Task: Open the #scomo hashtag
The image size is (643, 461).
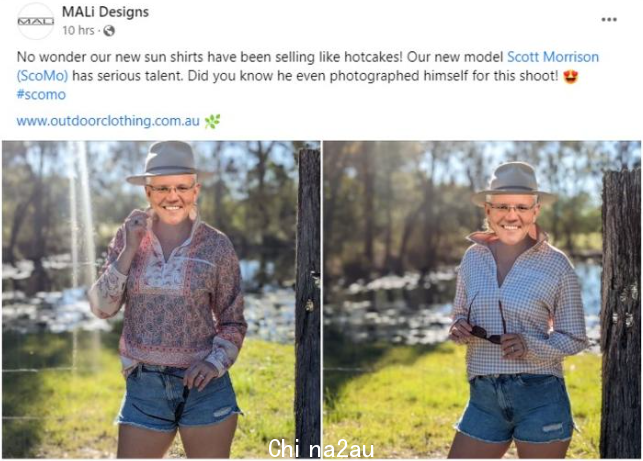Action: point(41,95)
